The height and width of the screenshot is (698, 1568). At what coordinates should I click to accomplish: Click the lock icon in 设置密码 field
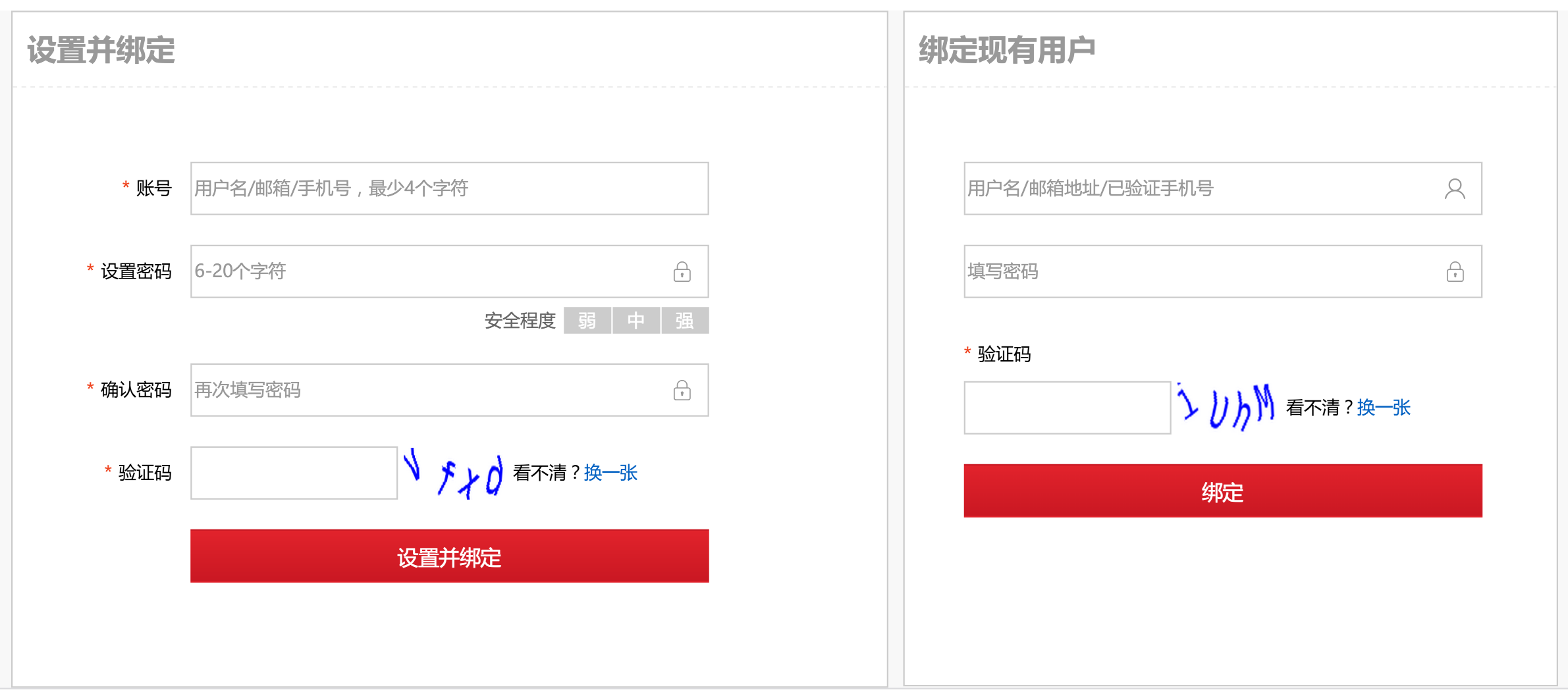click(682, 271)
